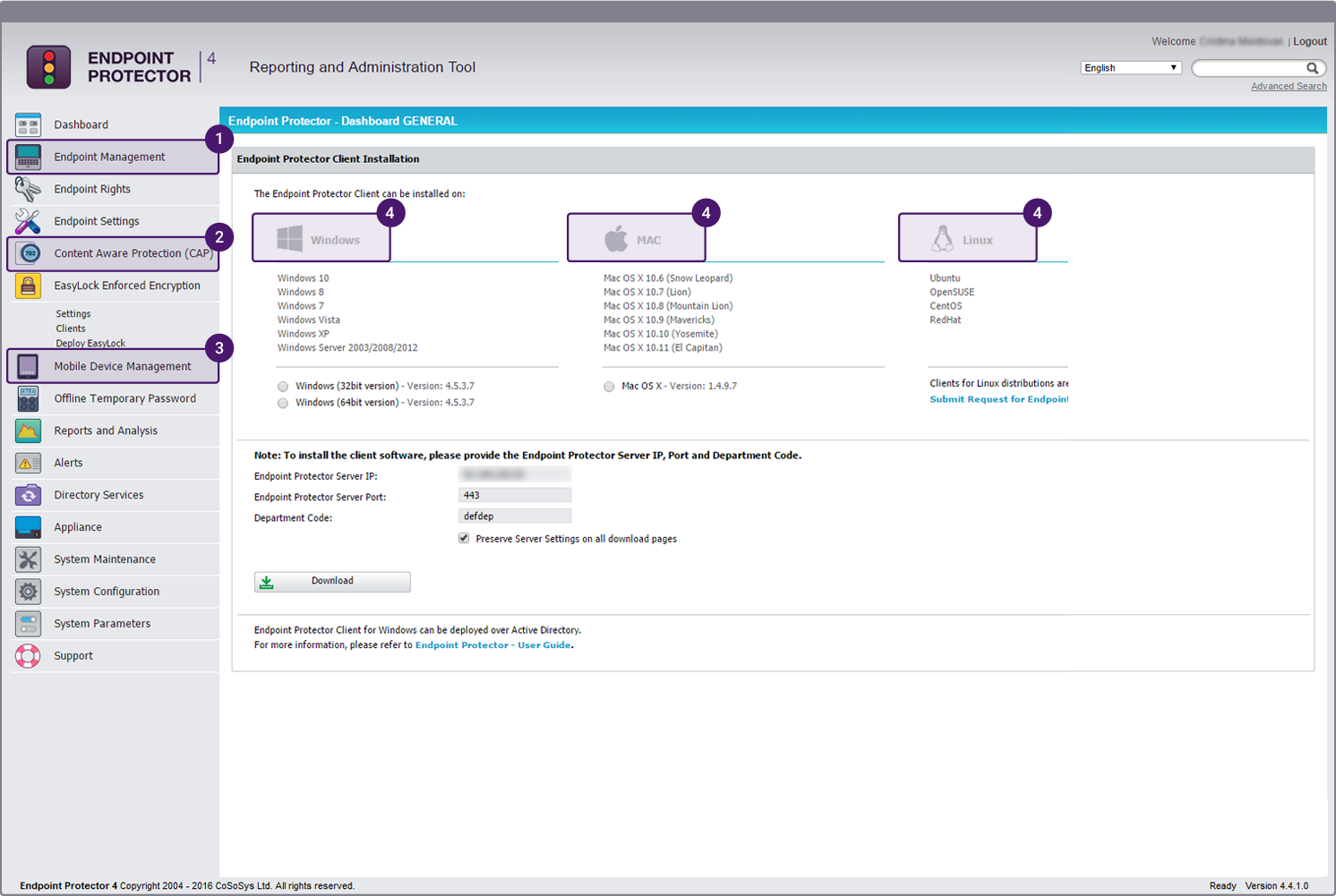Open EasyLock Clients submenu item

coord(71,329)
